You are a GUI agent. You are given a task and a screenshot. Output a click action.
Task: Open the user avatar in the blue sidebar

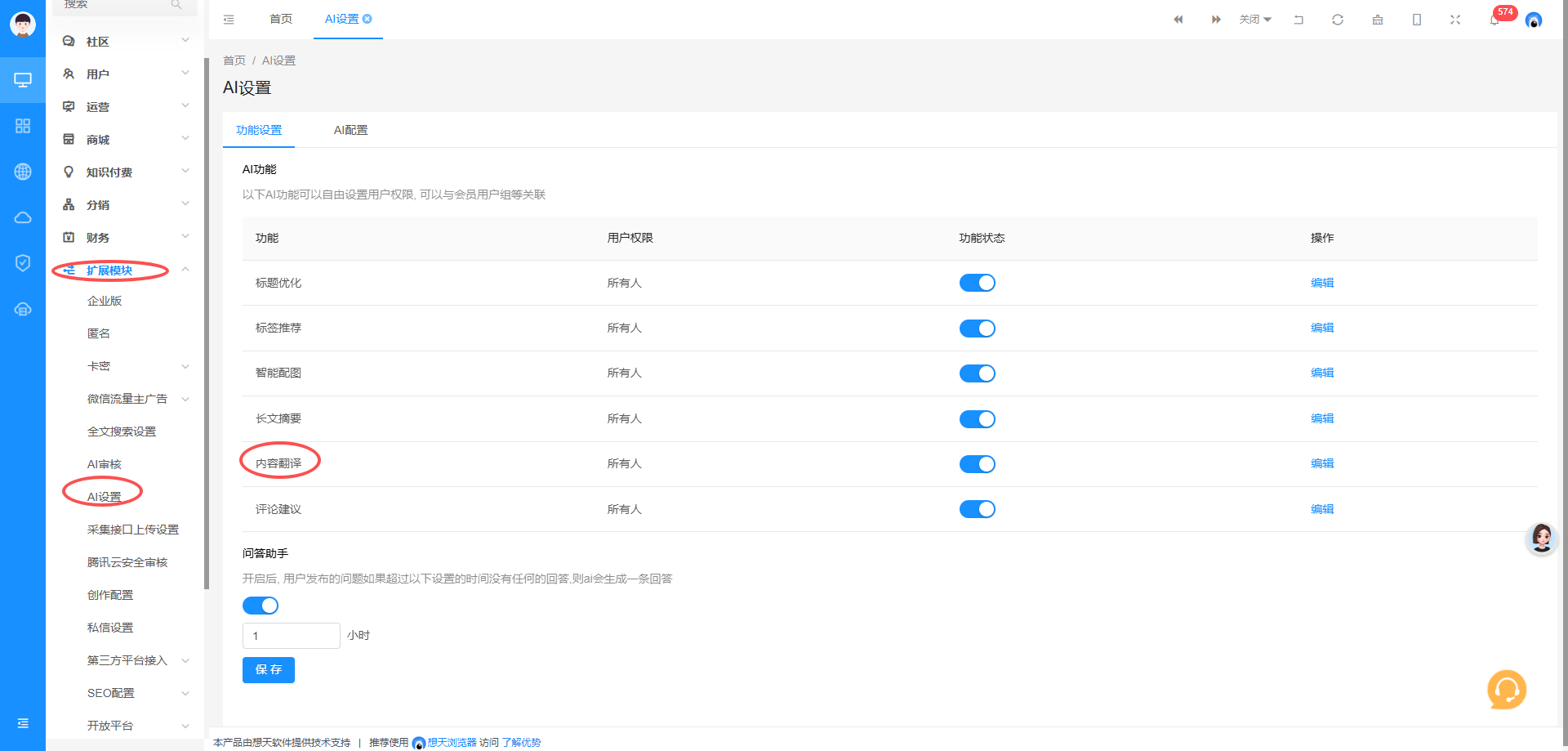point(23,25)
